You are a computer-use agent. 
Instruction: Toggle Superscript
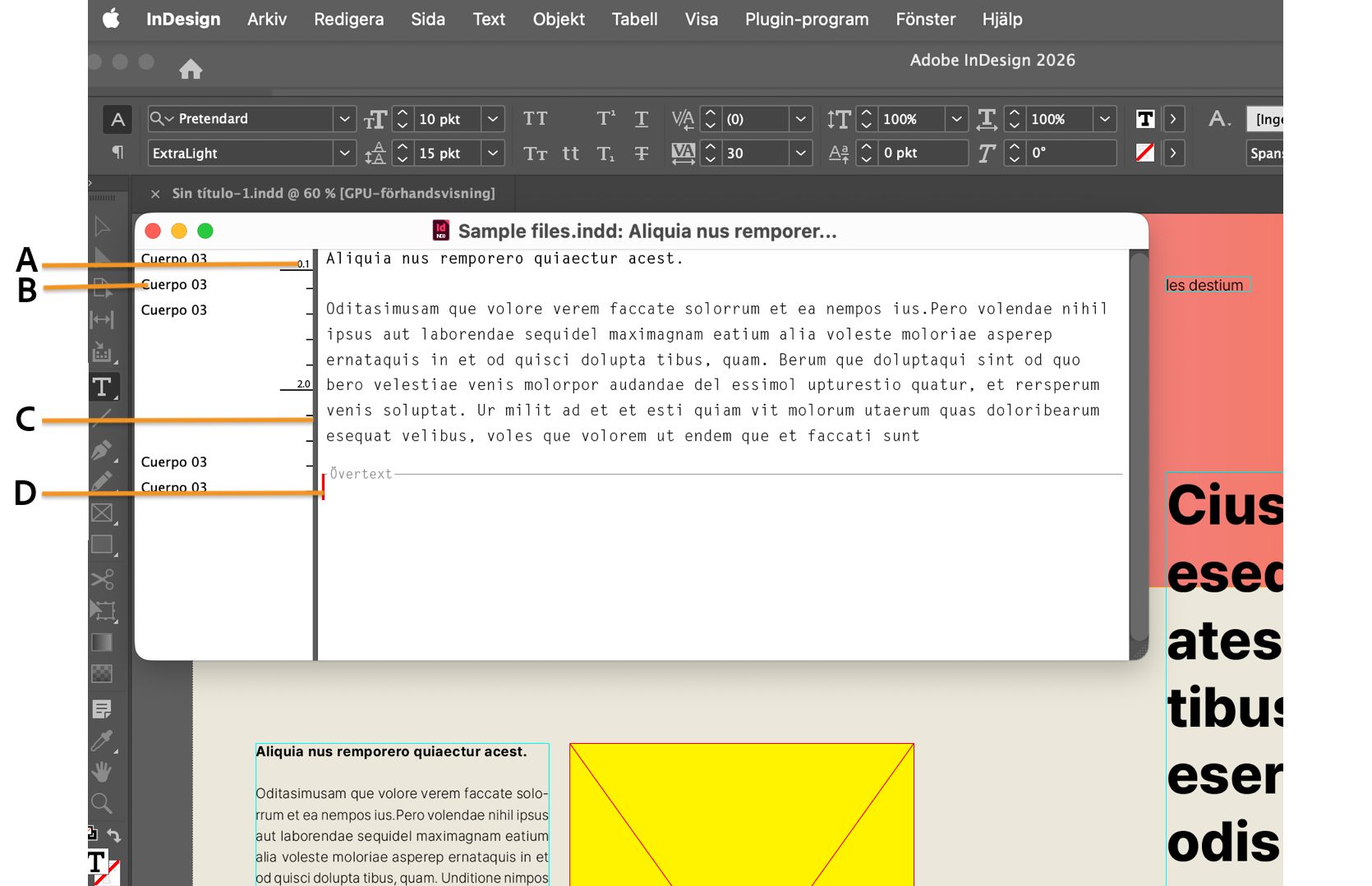605,119
